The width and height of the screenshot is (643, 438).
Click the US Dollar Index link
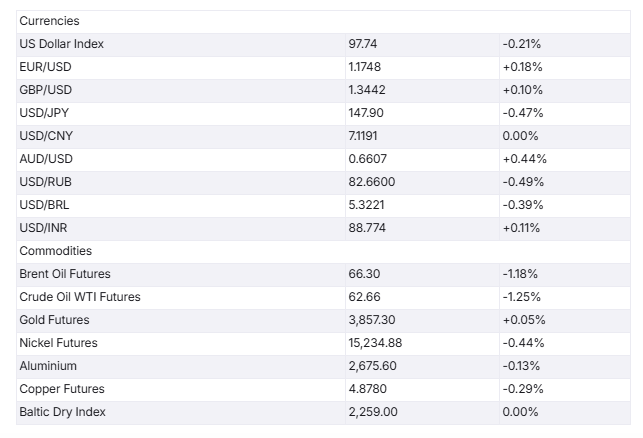[x=61, y=44]
